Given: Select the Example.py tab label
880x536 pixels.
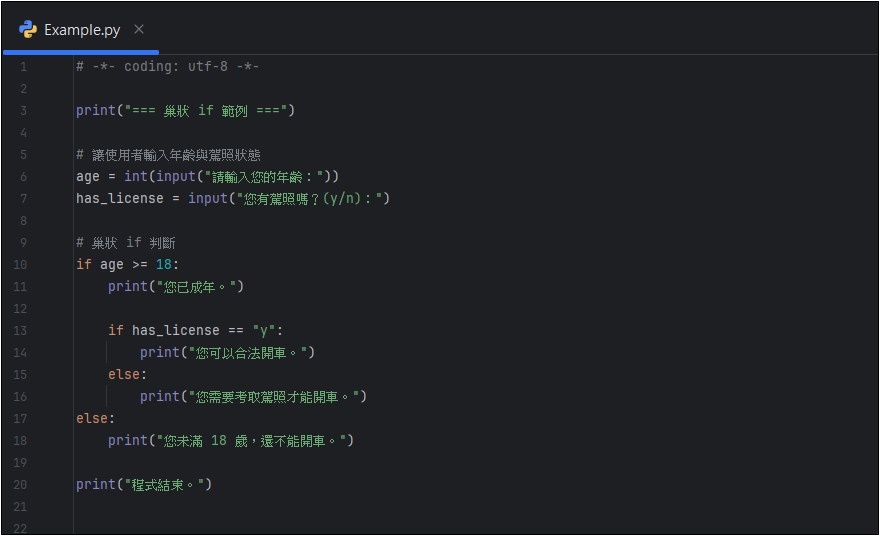Looking at the screenshot, I should [82, 29].
